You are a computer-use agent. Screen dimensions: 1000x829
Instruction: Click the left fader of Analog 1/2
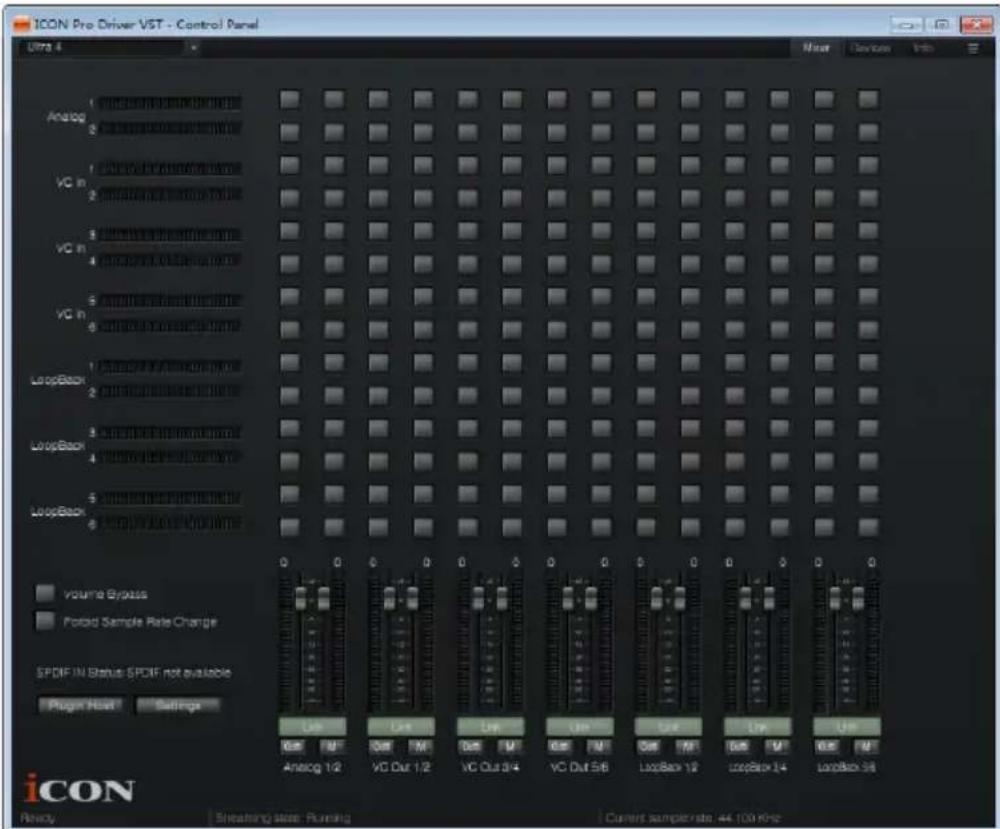pyautogui.click(x=300, y=599)
